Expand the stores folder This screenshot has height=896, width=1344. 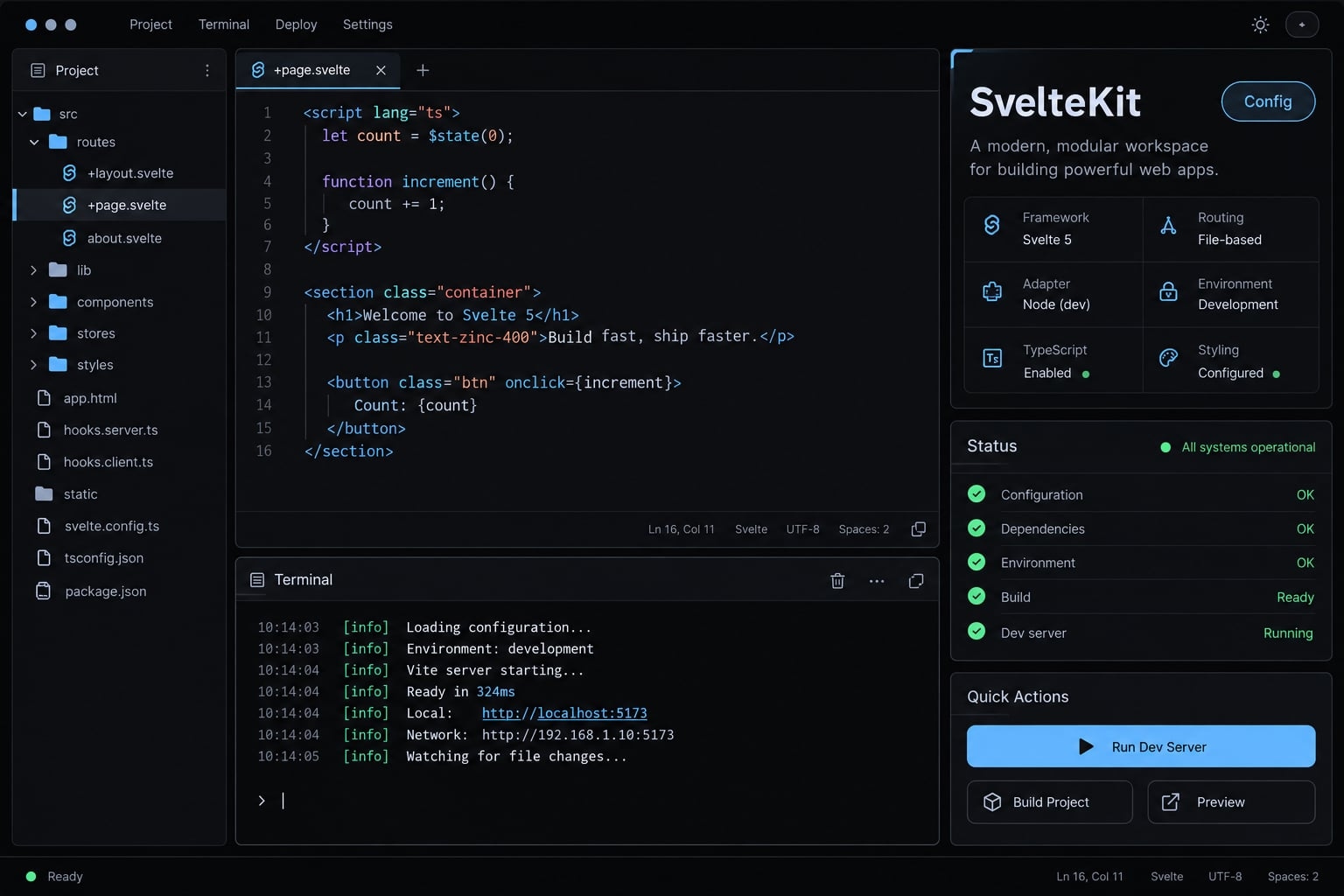coord(34,333)
